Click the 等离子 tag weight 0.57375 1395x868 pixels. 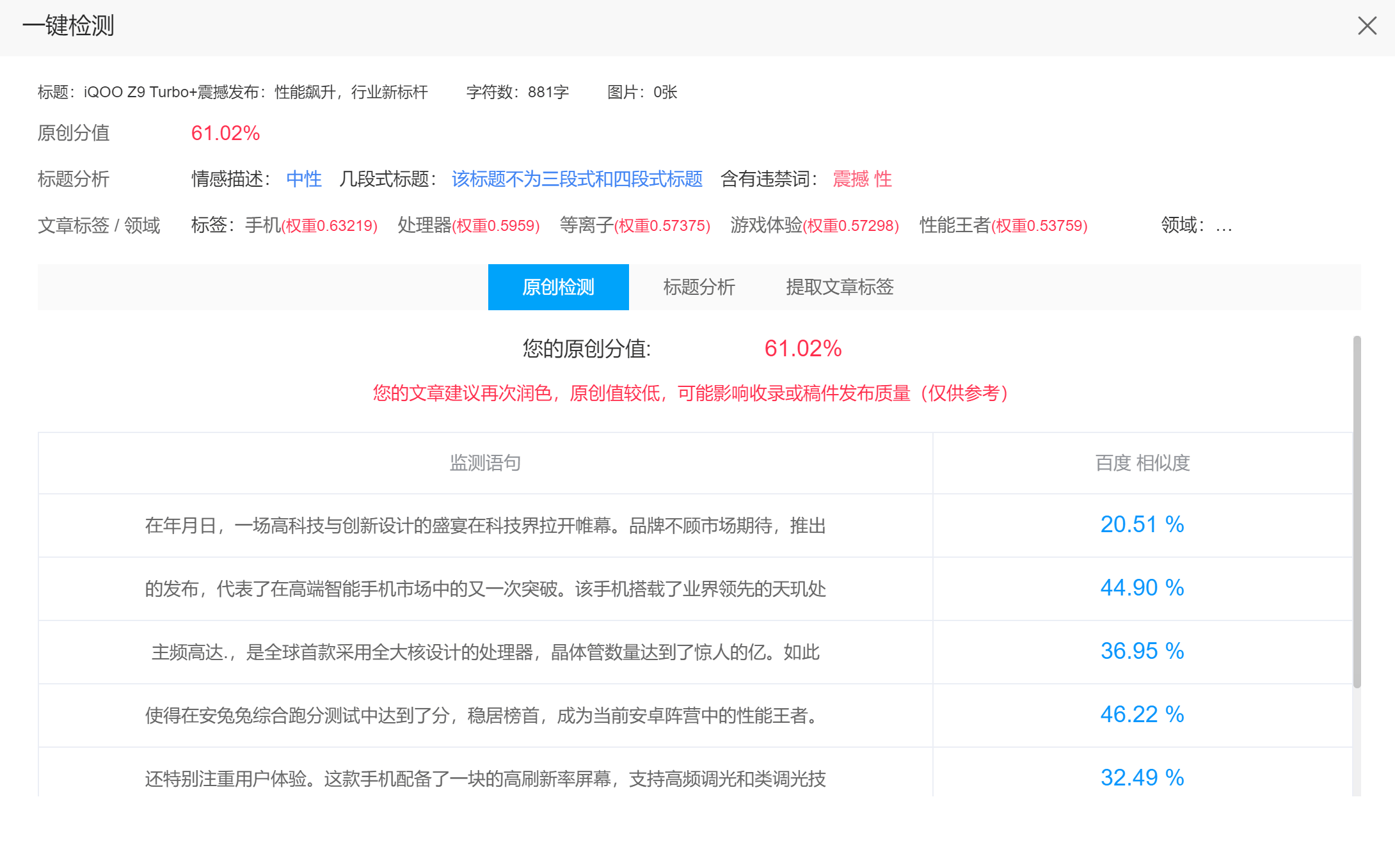[635, 226]
